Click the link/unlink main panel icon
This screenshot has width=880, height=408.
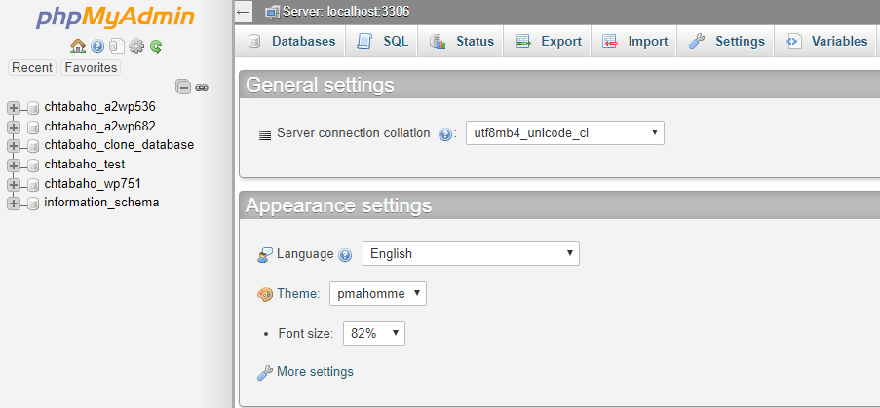[x=202, y=87]
